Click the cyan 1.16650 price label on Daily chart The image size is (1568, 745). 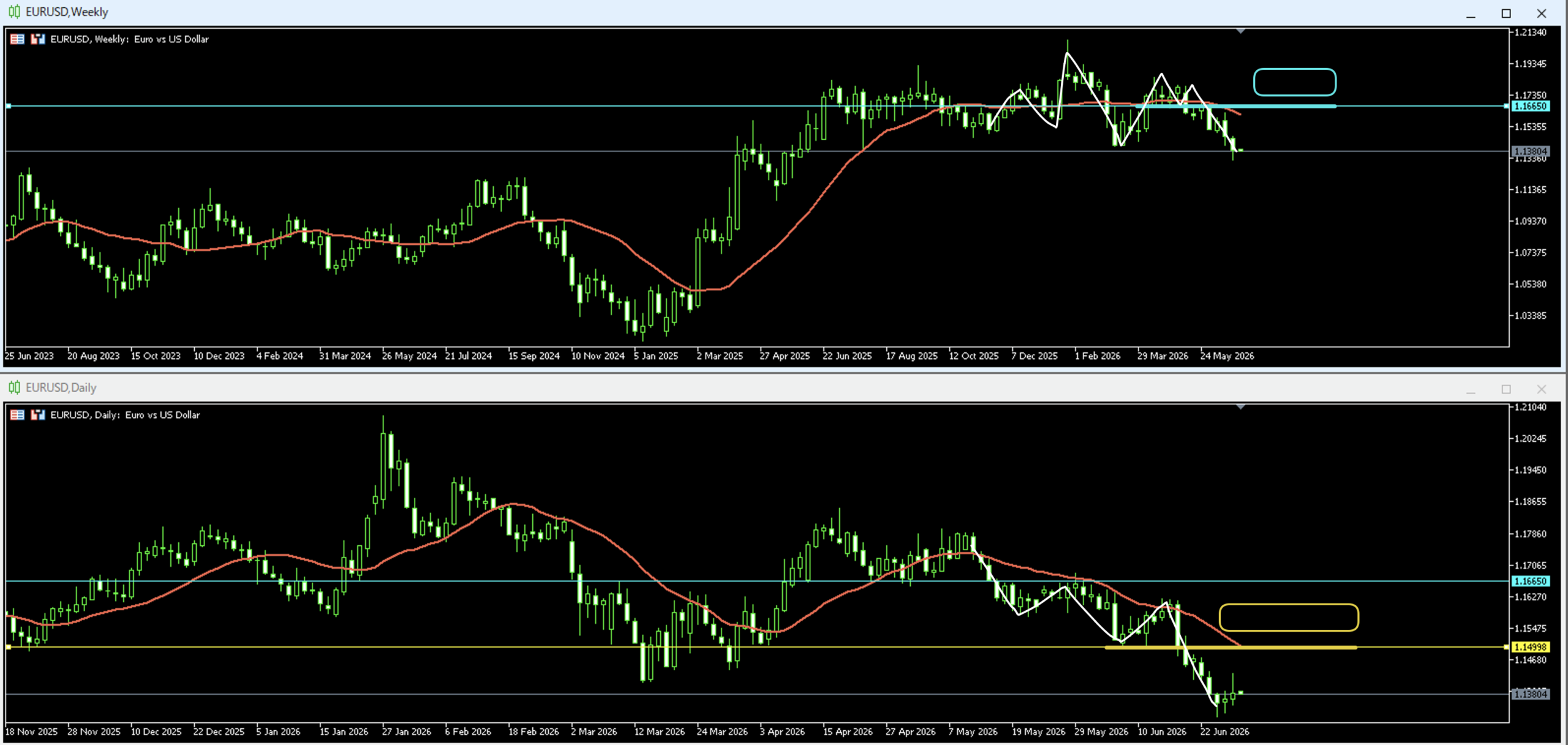1530,581
